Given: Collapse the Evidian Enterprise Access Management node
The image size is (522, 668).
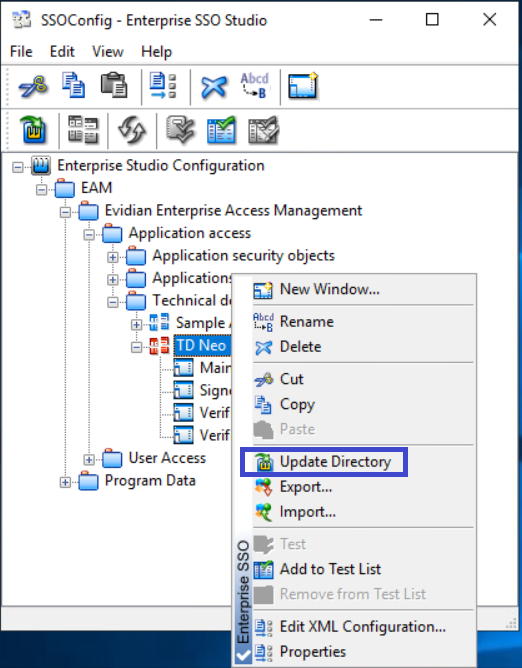Looking at the screenshot, I should [65, 212].
